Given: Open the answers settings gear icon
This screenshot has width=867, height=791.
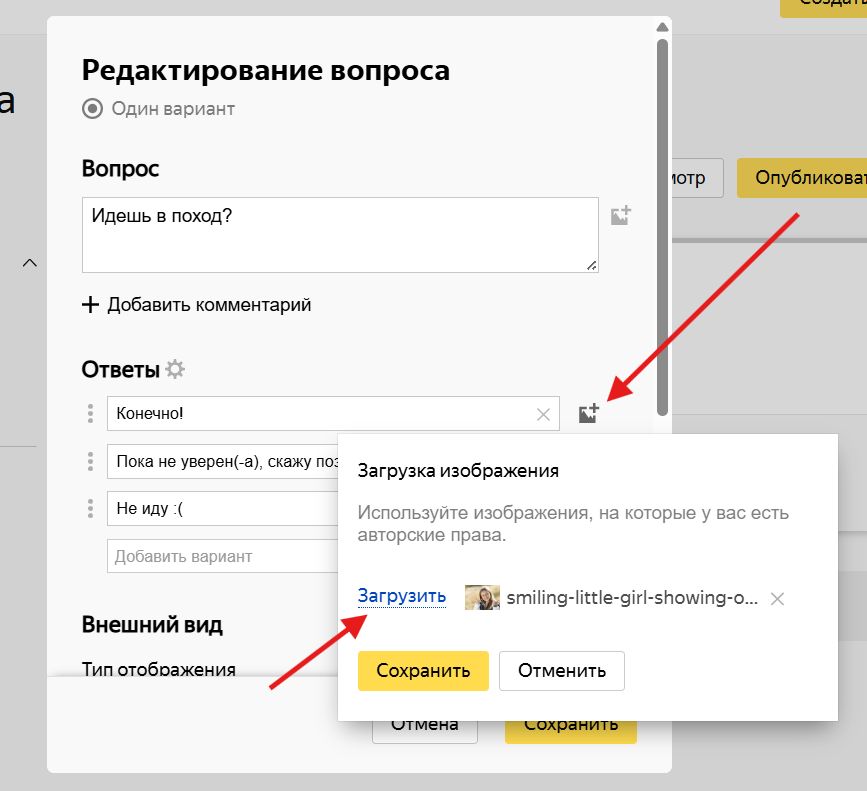Looking at the screenshot, I should point(175,369).
